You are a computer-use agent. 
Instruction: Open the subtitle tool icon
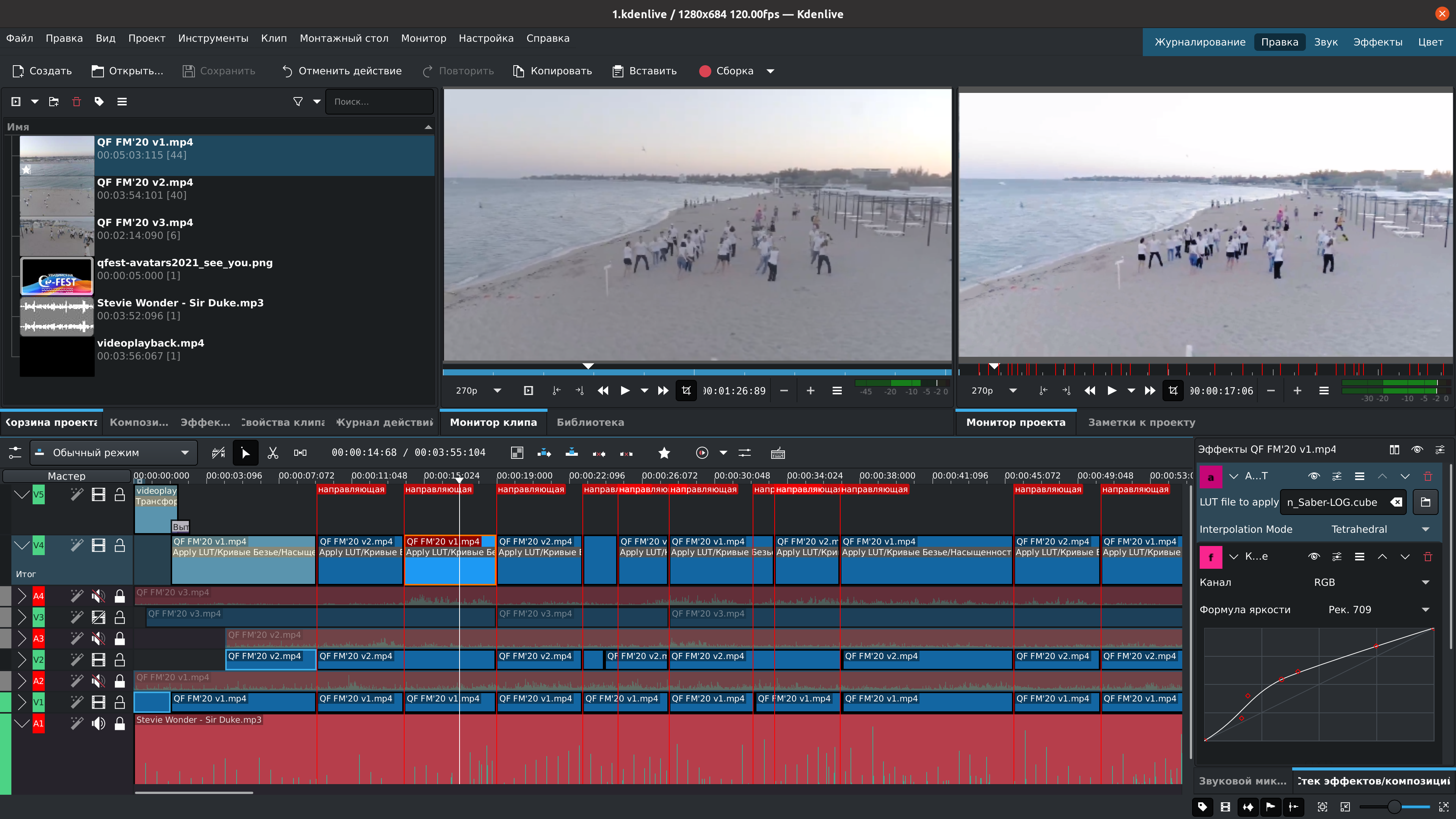point(778,453)
